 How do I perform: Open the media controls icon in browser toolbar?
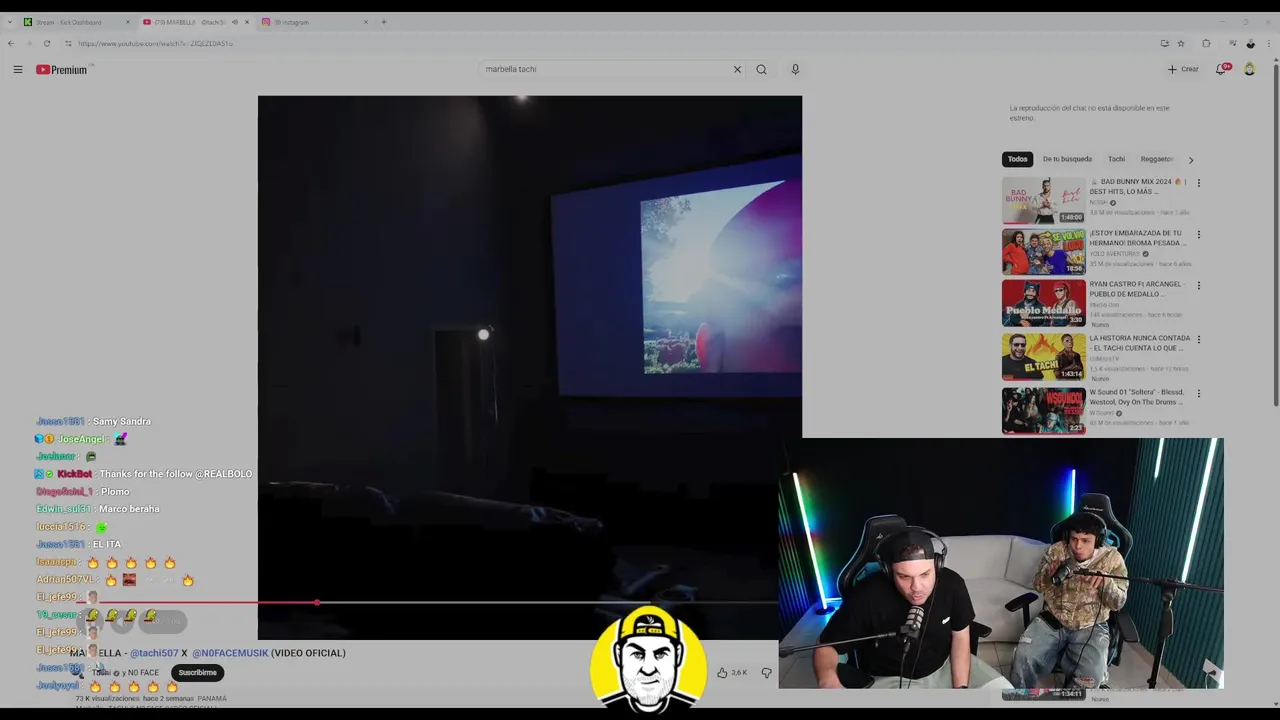click(x=1232, y=43)
